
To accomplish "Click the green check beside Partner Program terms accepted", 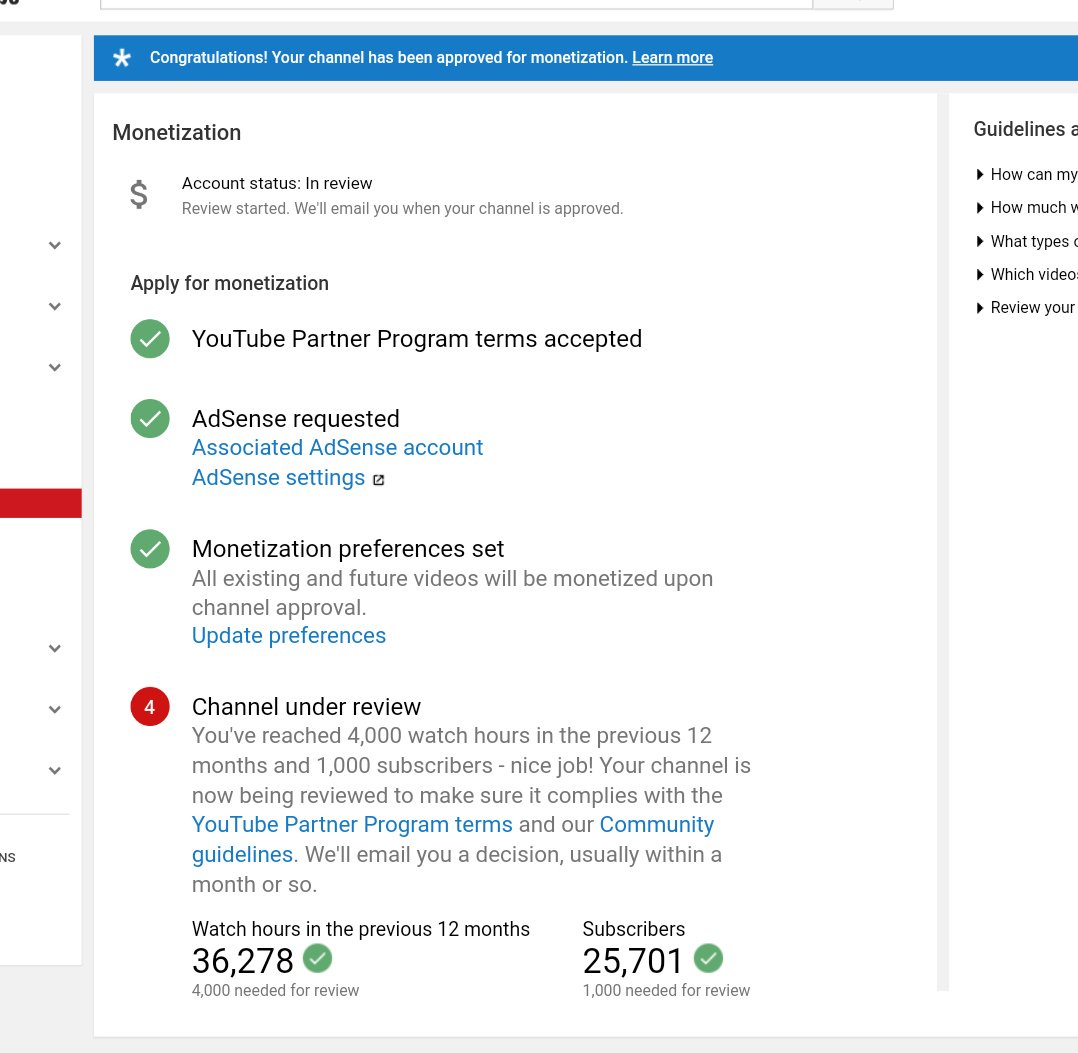I will coord(150,339).
